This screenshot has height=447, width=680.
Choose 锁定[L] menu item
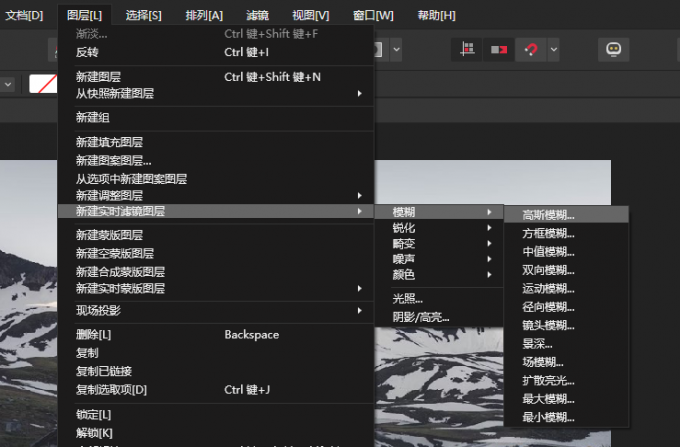pyautogui.click(x=216, y=415)
